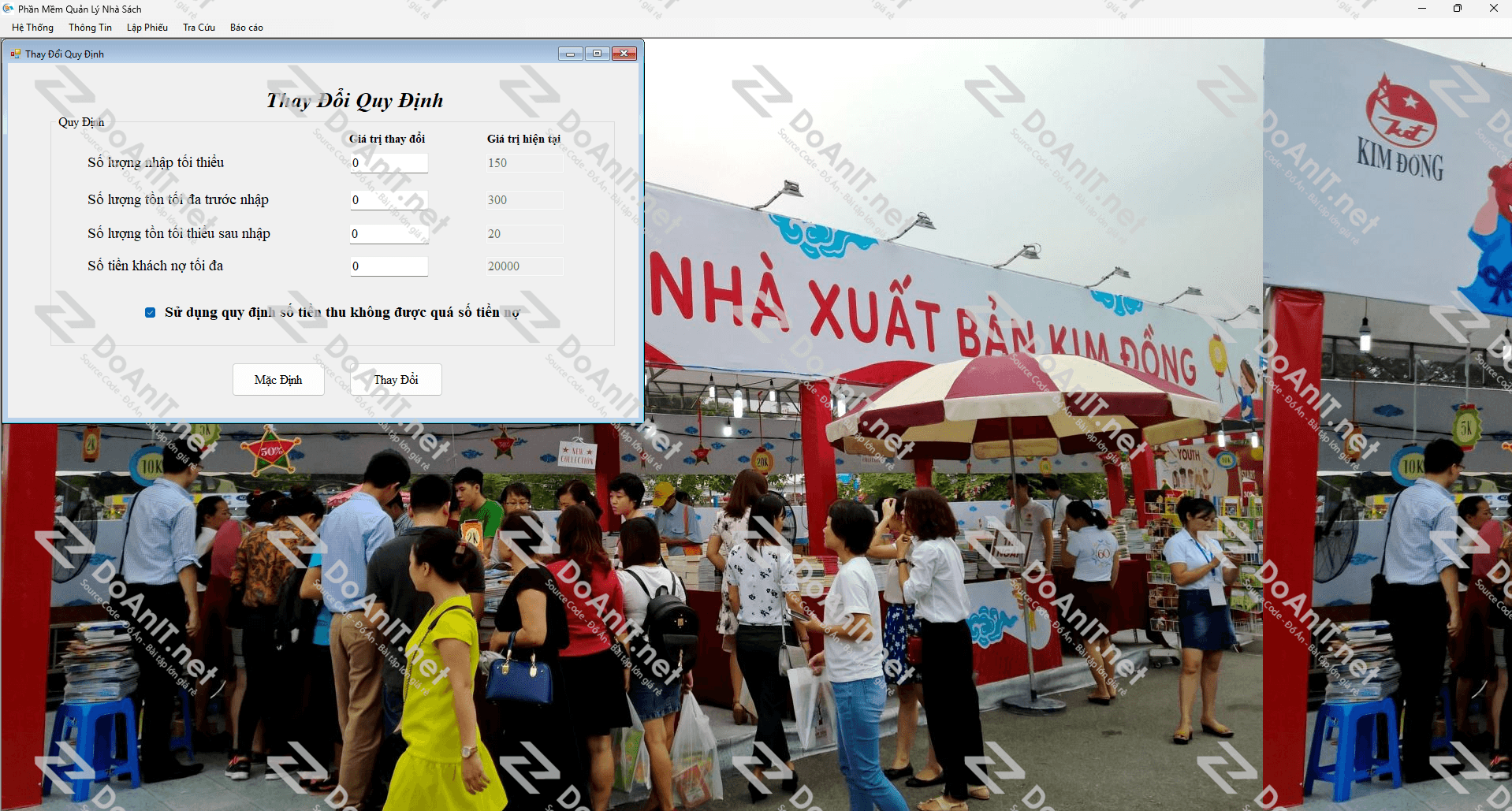Click the Giá trị hiện tại column header

(x=524, y=139)
